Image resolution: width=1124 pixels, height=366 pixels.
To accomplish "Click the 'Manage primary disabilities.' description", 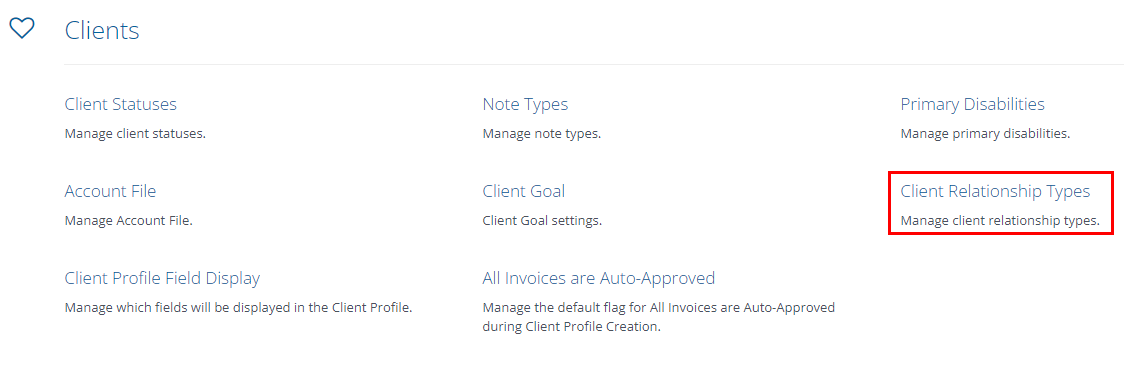I will (x=985, y=133).
